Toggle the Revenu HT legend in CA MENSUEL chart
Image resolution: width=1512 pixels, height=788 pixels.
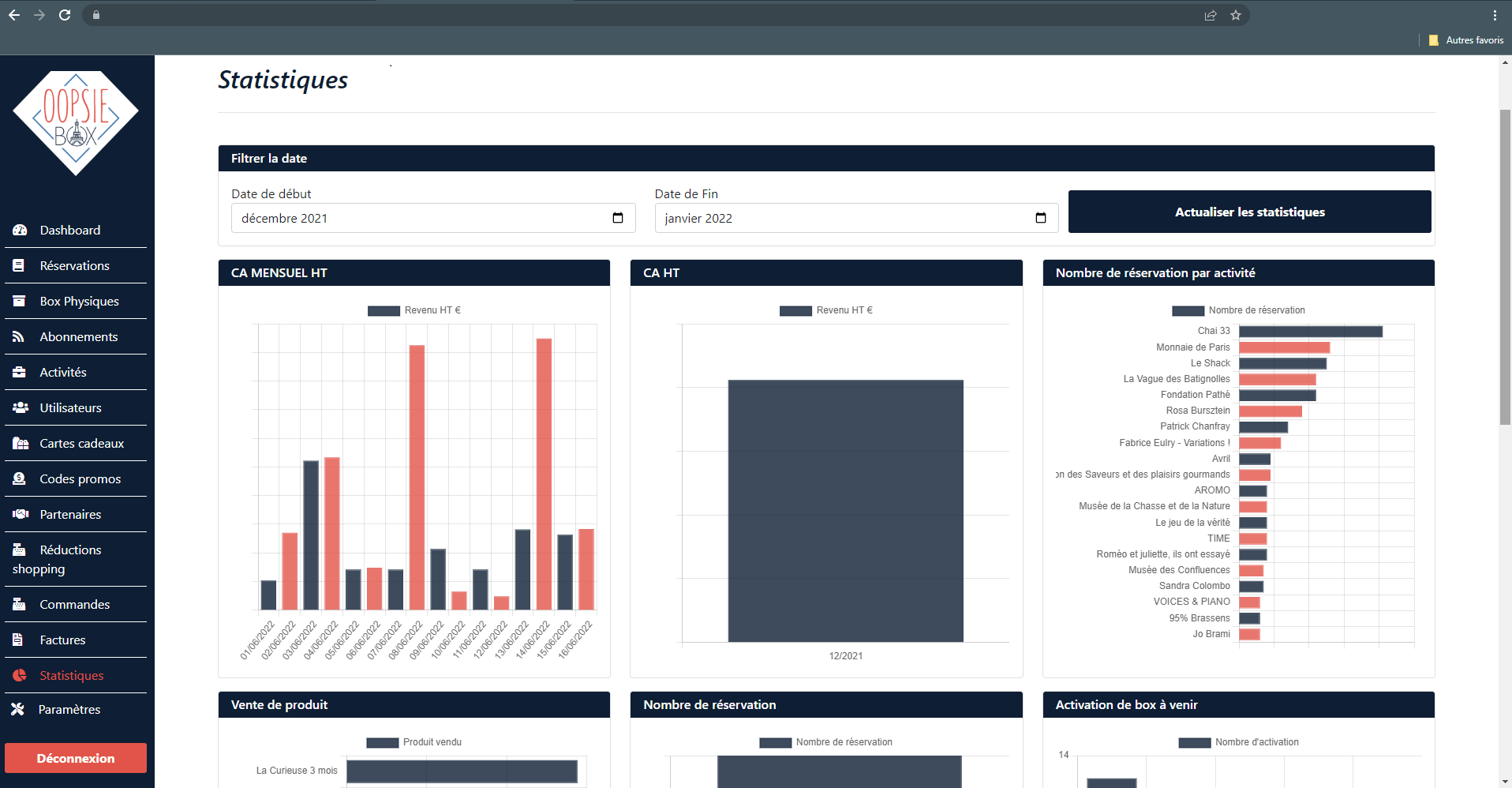384,311
